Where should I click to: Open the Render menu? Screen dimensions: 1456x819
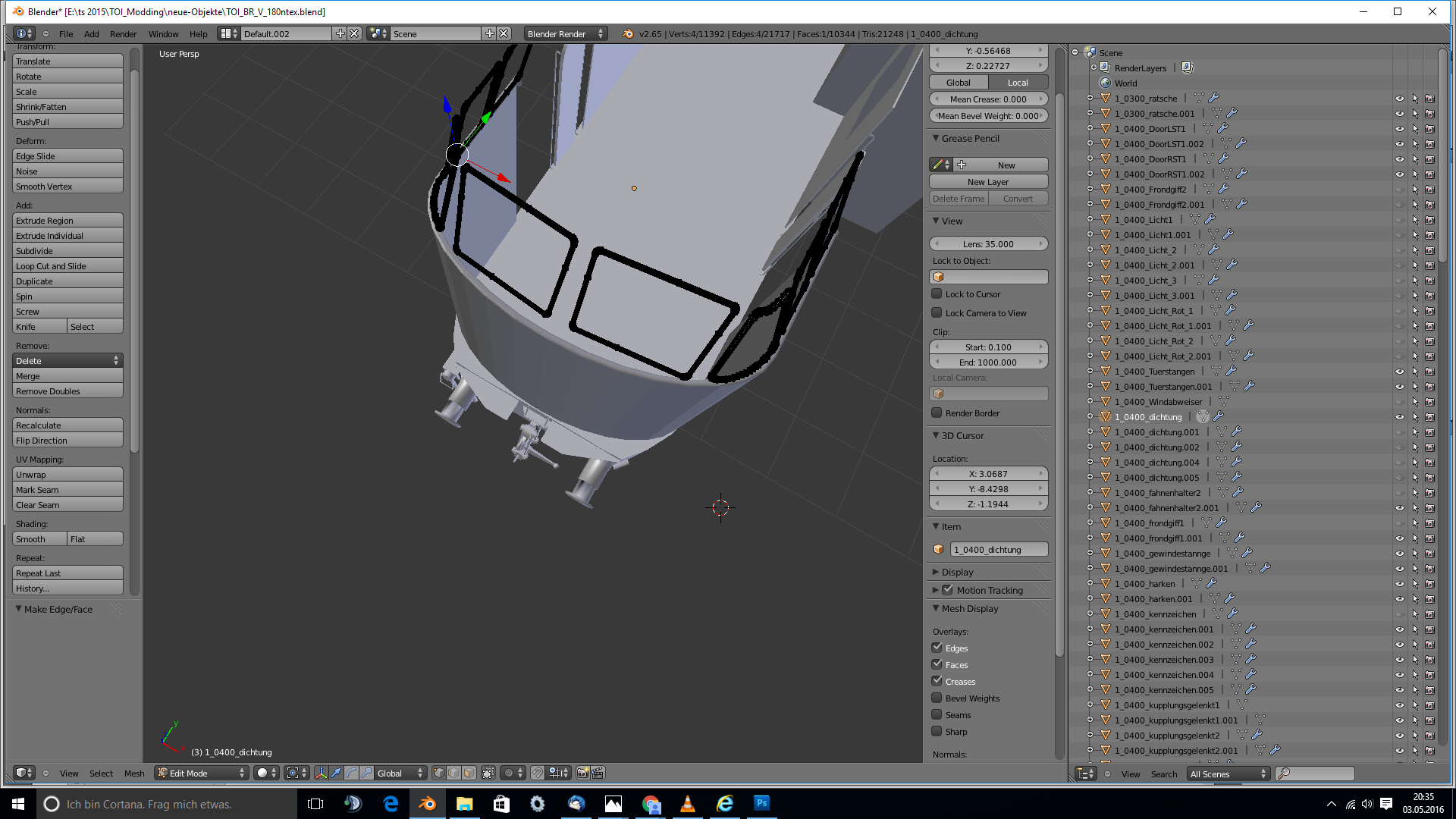click(x=123, y=33)
